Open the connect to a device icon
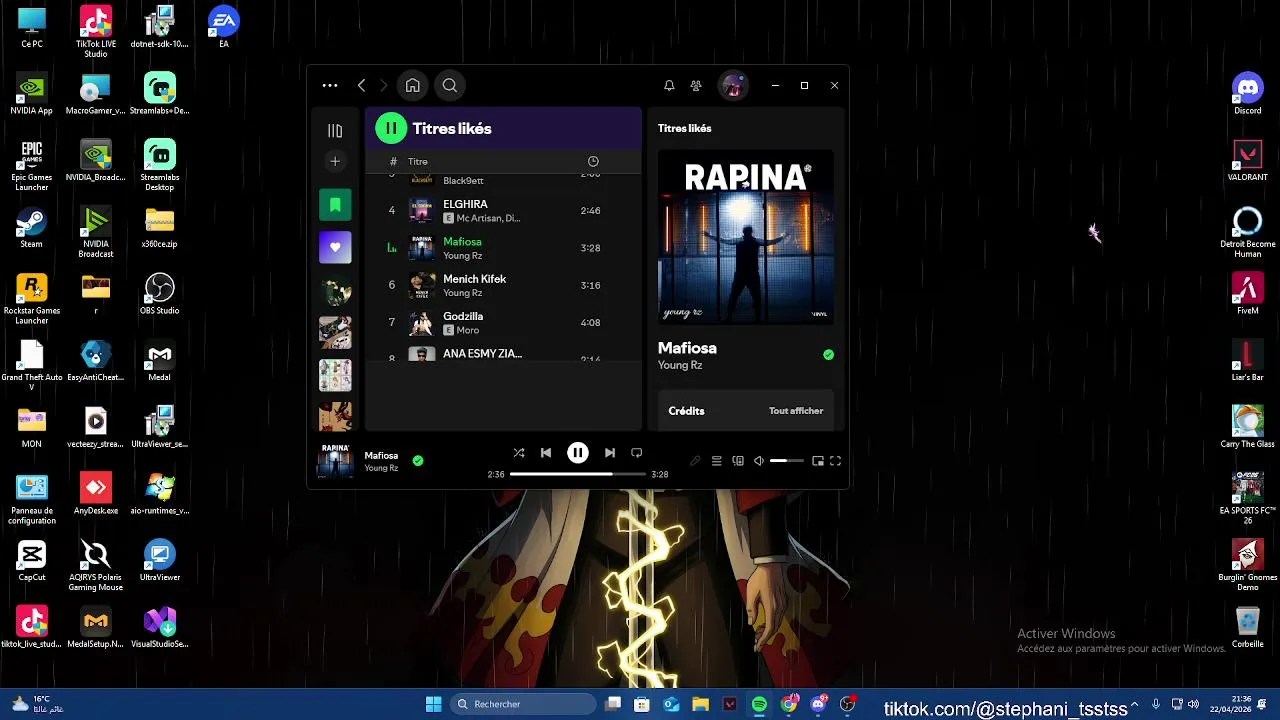This screenshot has height=720, width=1280. click(738, 461)
